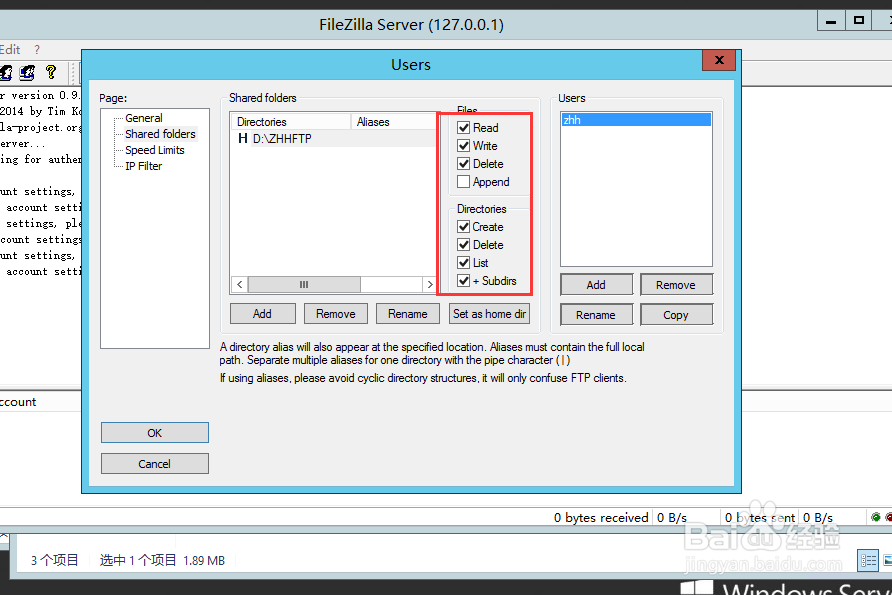
Task: Uncheck the Write file permission
Action: point(464,146)
